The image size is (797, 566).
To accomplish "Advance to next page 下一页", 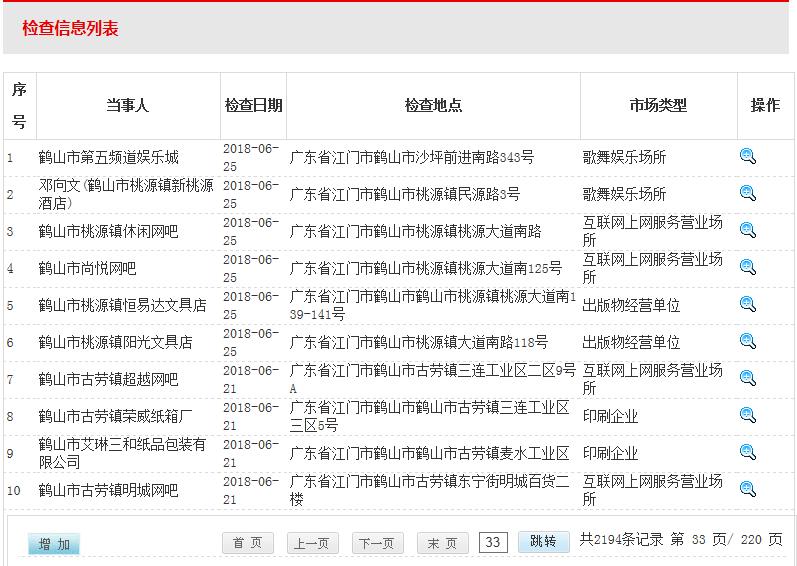I will pos(377,543).
